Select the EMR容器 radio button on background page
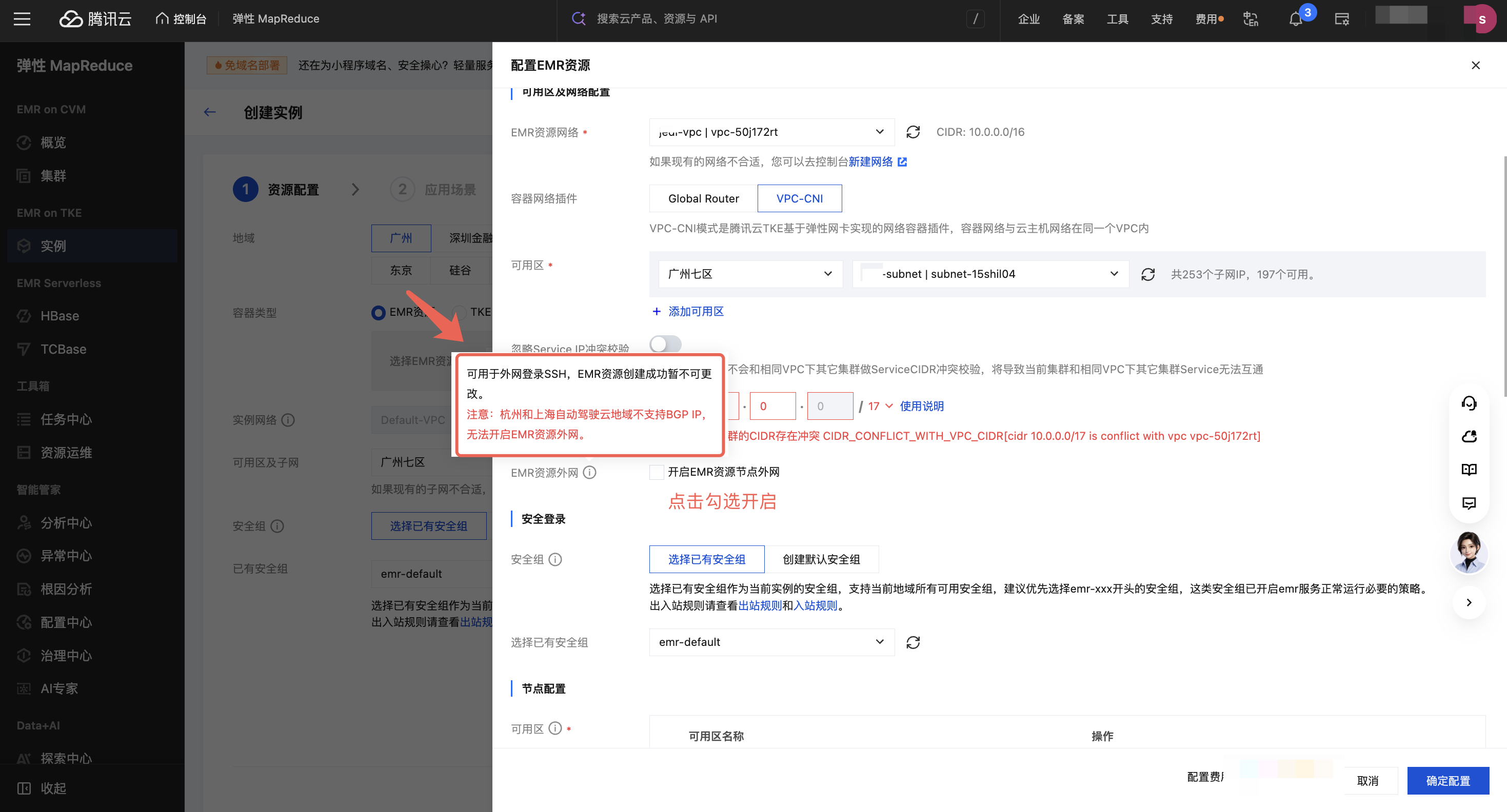Screen dimensions: 1507x812 tap(379, 313)
